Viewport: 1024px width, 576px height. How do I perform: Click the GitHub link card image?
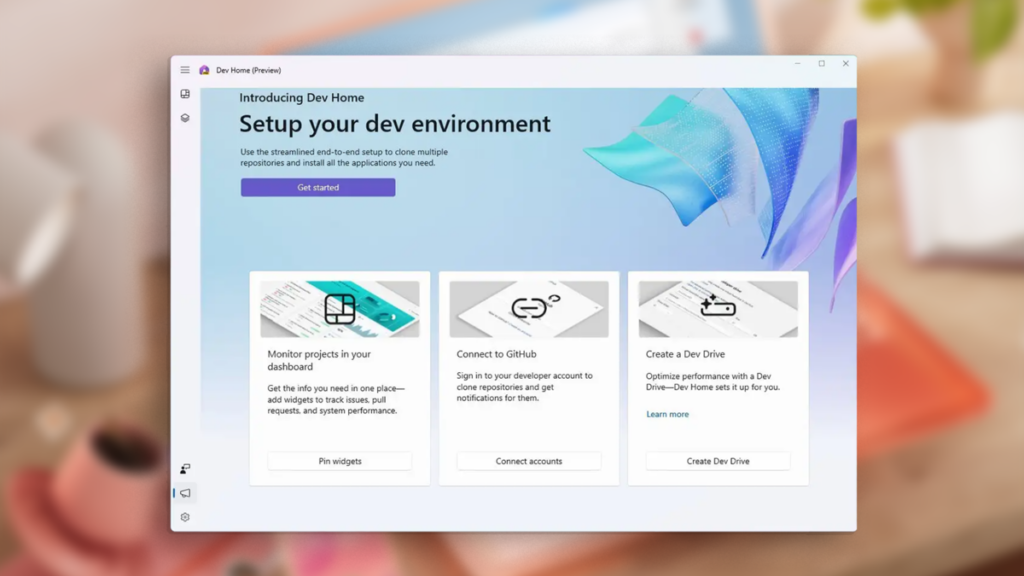(x=529, y=309)
